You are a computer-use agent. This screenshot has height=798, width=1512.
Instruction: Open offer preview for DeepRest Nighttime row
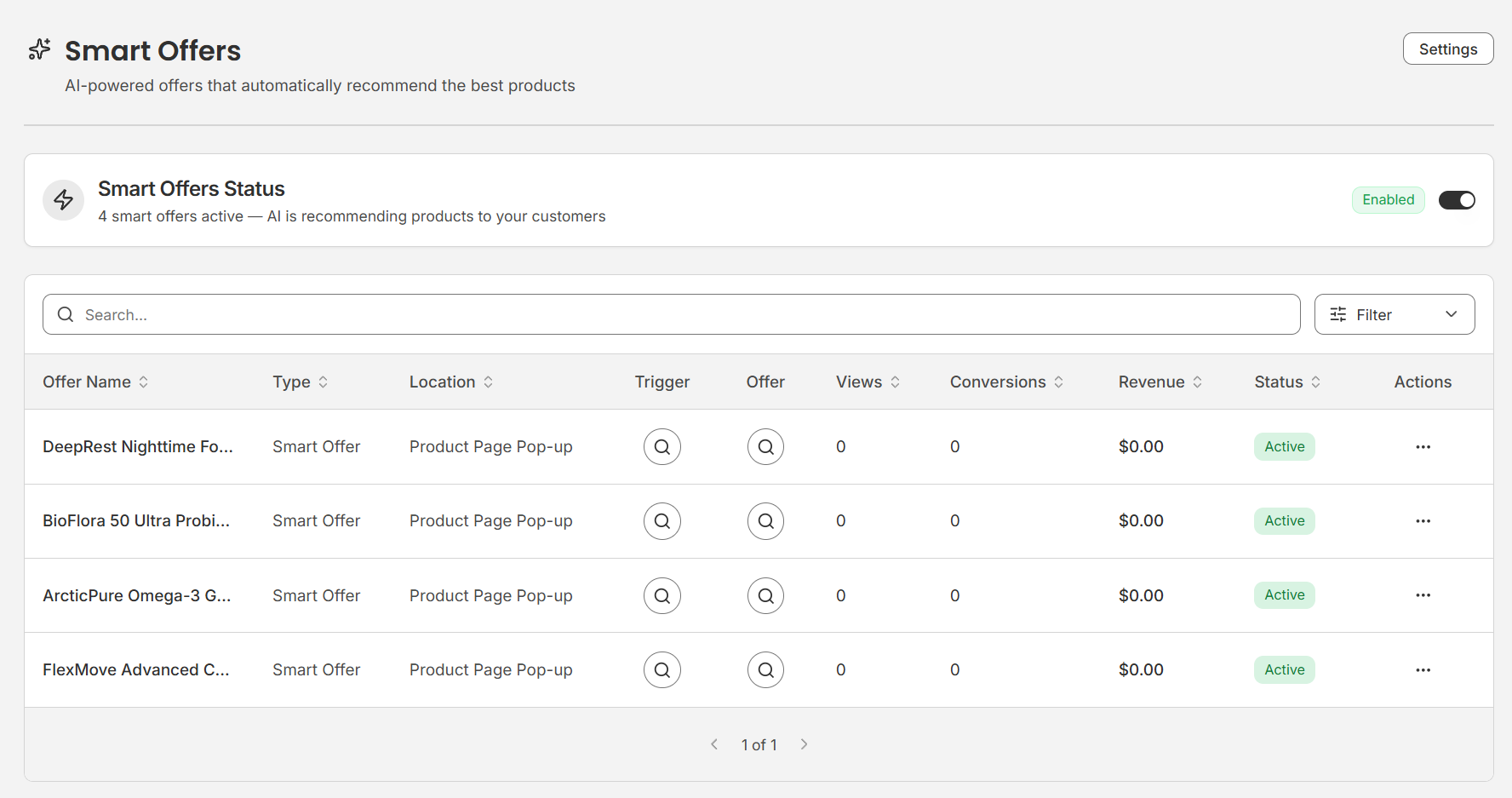[766, 446]
